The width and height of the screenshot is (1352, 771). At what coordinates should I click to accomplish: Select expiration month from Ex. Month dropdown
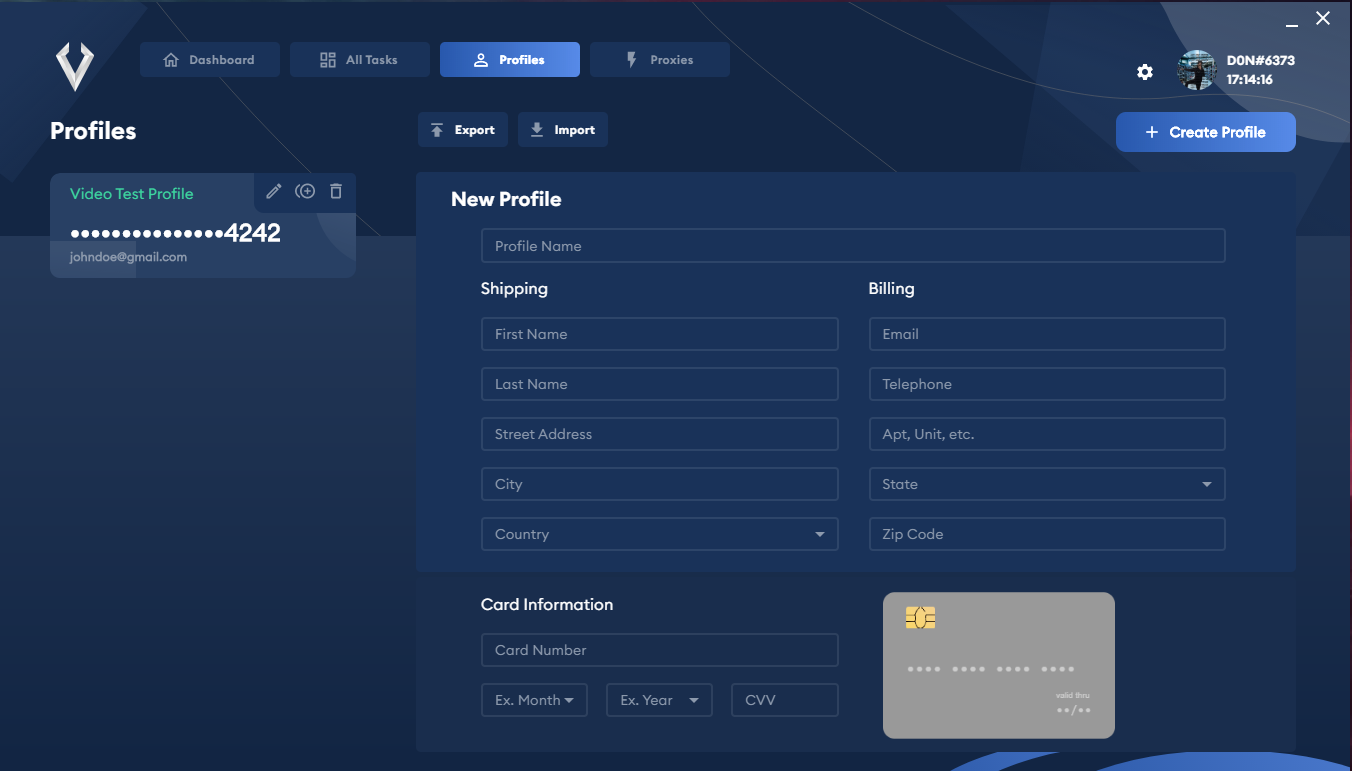534,700
